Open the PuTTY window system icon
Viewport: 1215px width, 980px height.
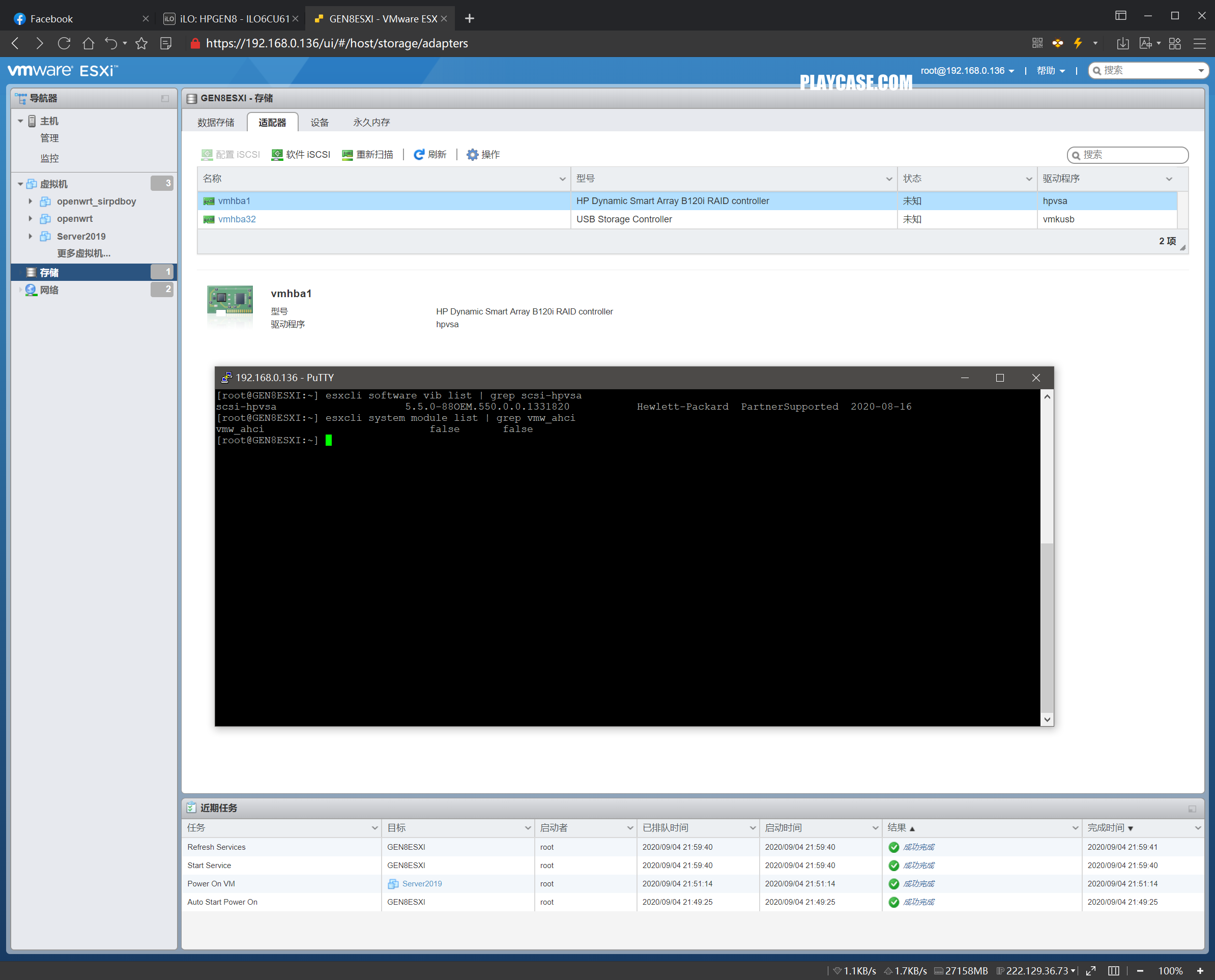(x=226, y=378)
